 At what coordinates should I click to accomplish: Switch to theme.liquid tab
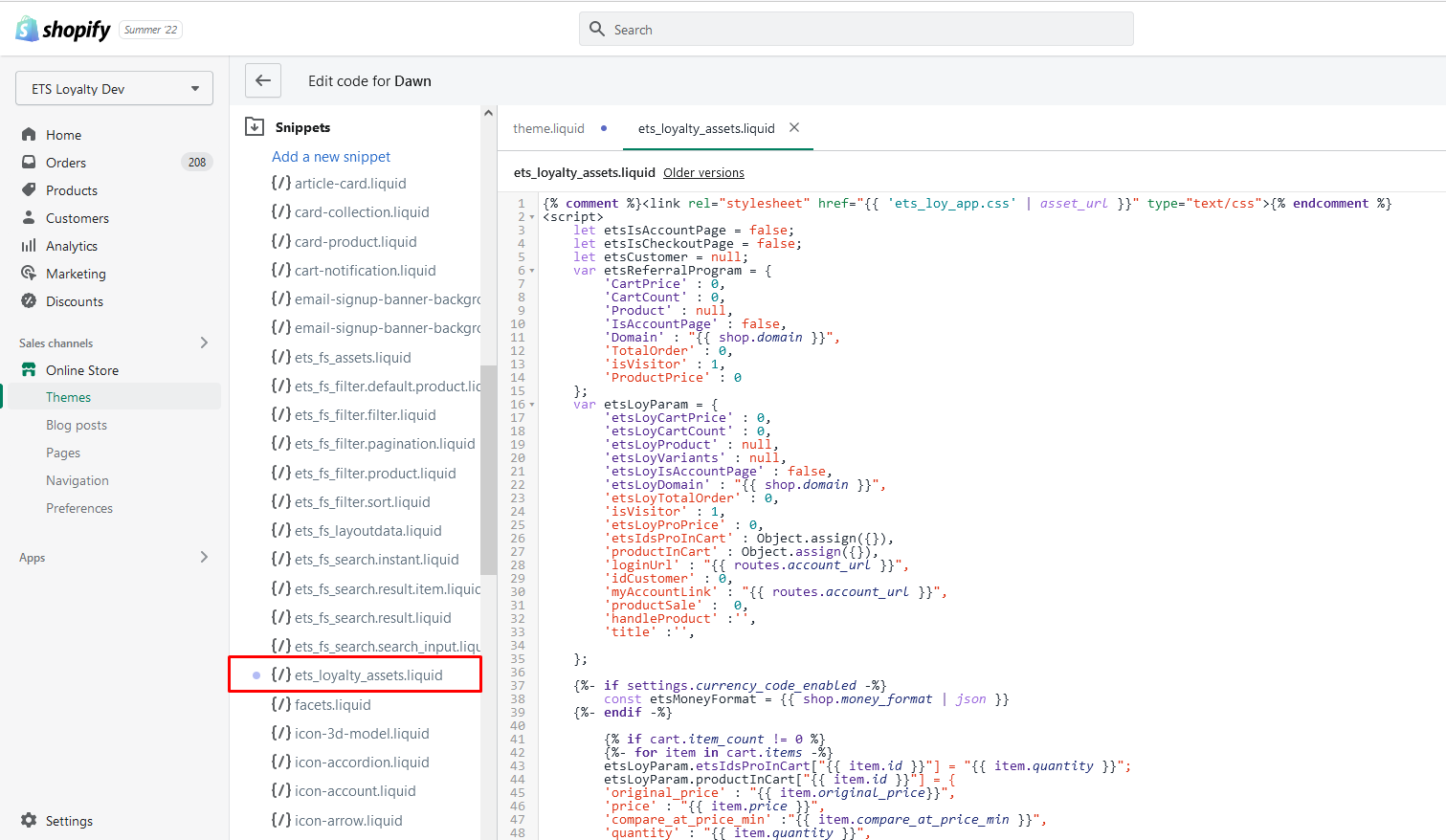click(x=548, y=128)
